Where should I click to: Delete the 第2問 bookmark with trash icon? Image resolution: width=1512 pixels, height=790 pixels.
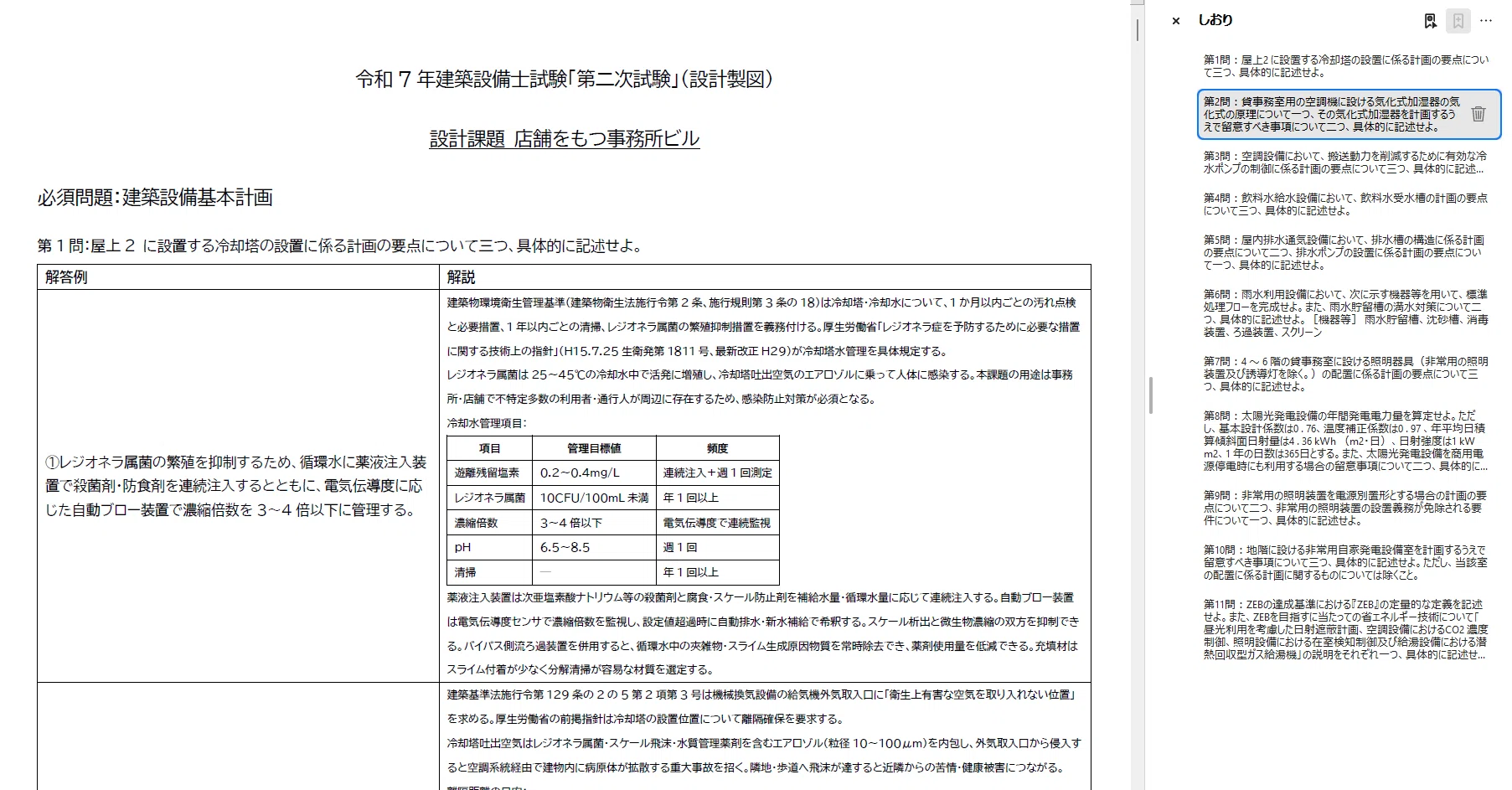[x=1478, y=114]
